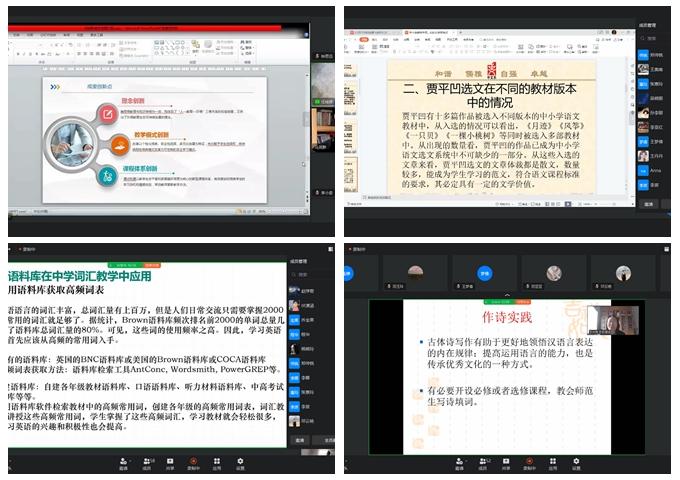Click the member search field in top-right panel
The width and height of the screenshot is (680, 480).
(652, 39)
